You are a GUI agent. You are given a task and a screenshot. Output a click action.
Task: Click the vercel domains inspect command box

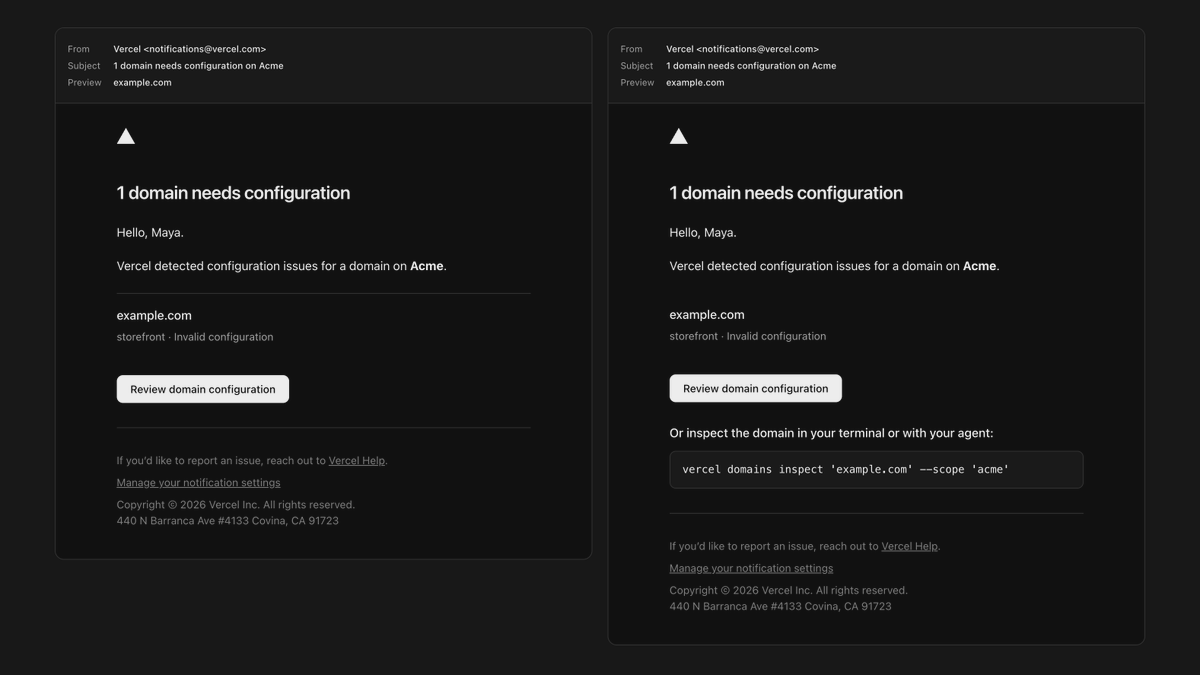pyautogui.click(x=876, y=470)
